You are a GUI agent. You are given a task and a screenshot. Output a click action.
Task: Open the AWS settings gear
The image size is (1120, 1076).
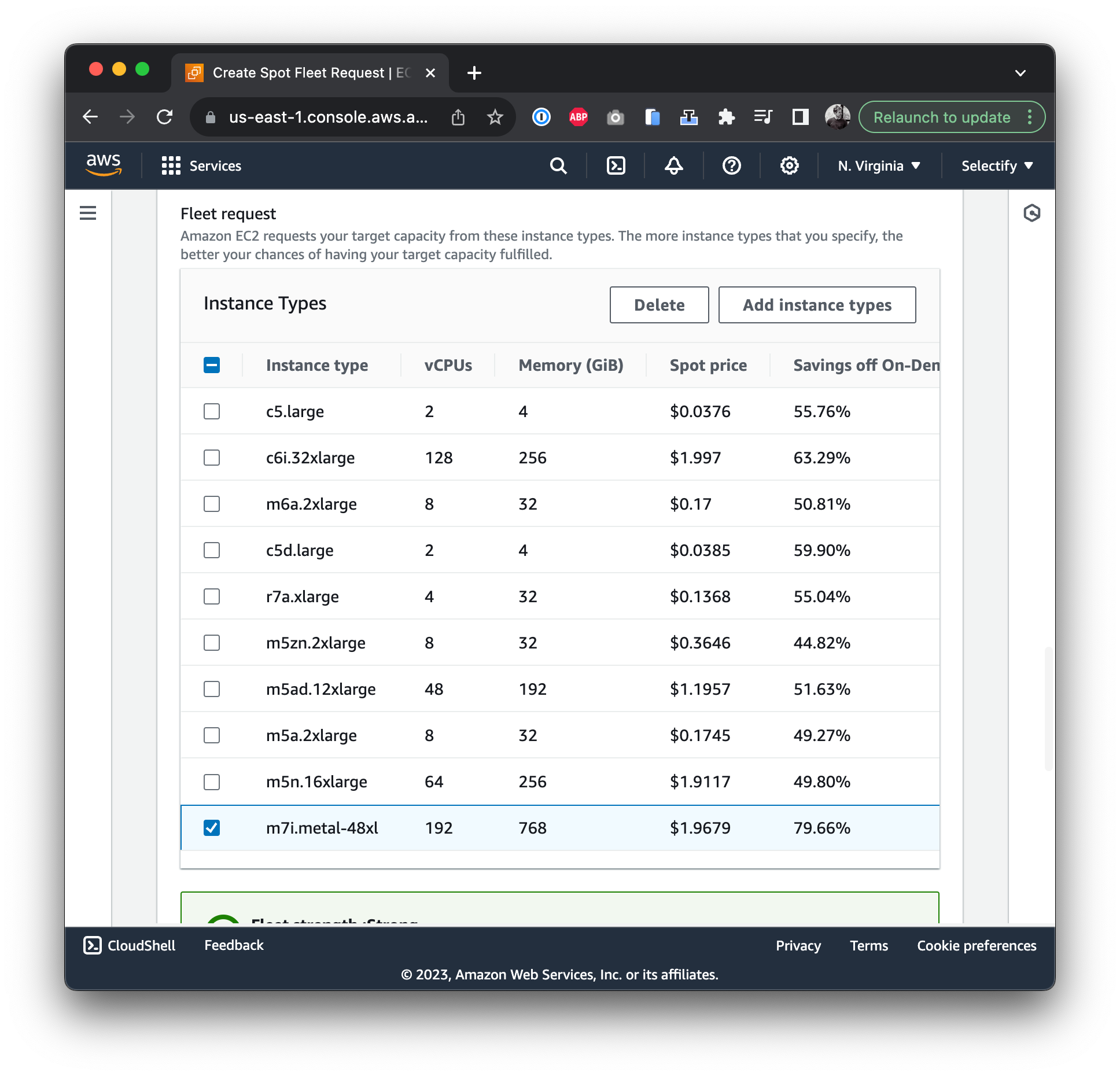tap(789, 165)
